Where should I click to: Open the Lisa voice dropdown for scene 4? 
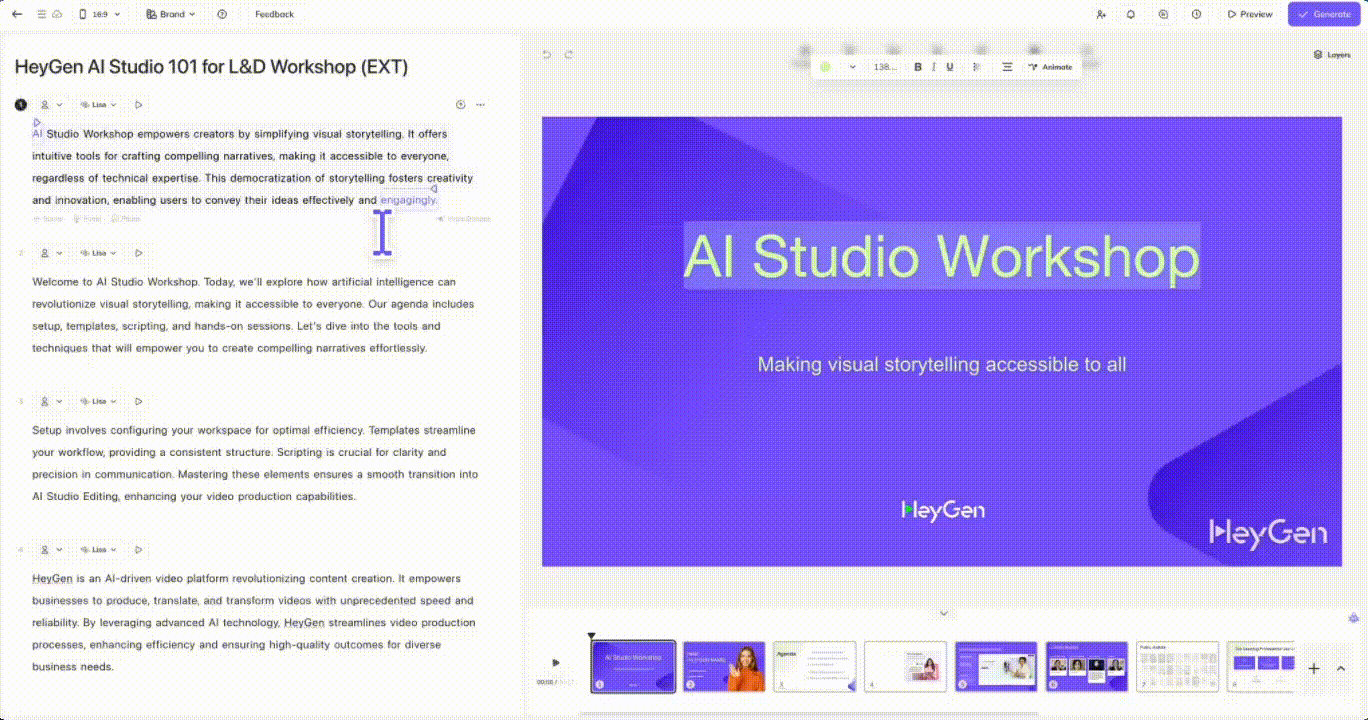99,550
